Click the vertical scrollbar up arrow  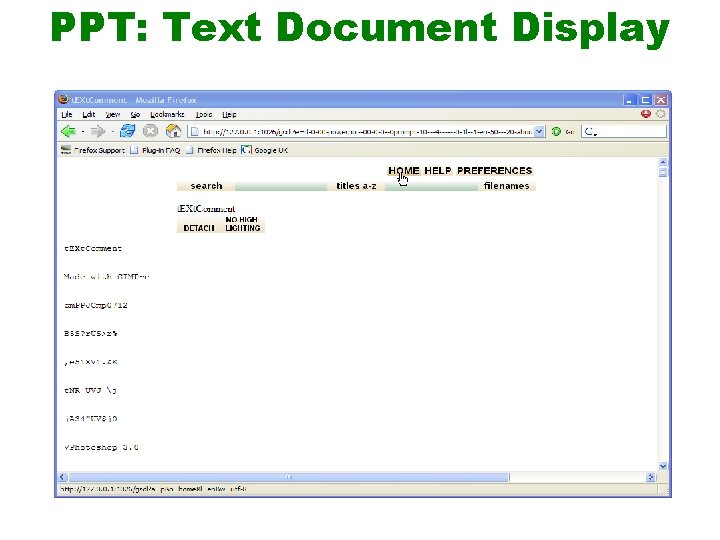[x=663, y=162]
